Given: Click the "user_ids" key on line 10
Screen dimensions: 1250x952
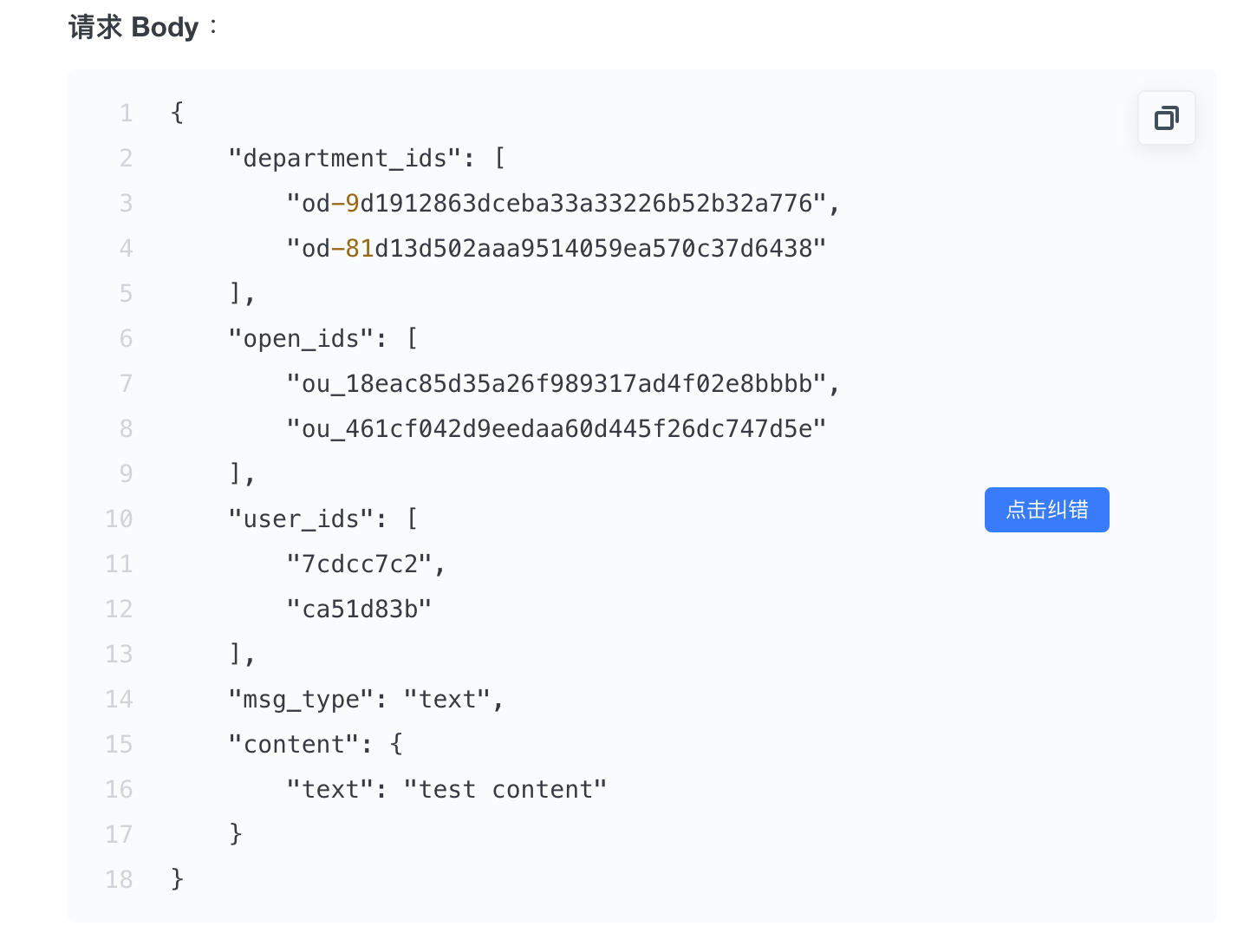Looking at the screenshot, I should coord(301,519).
